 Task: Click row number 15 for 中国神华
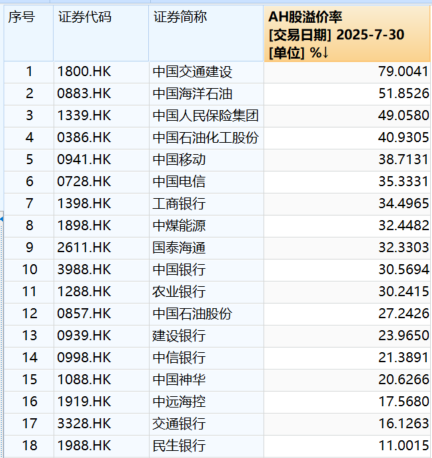(29, 379)
